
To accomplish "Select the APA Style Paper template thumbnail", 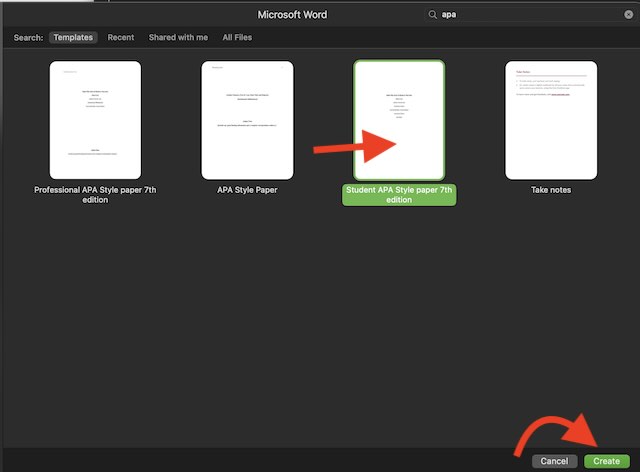I will tap(247, 120).
